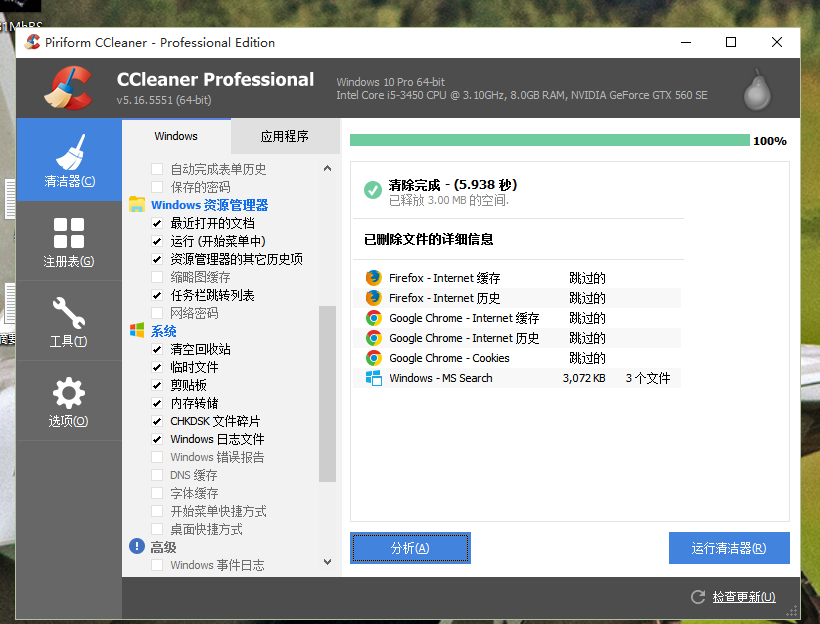The width and height of the screenshot is (820, 624).
Task: Select Google Chrome - Cookies result text
Action: [x=449, y=358]
